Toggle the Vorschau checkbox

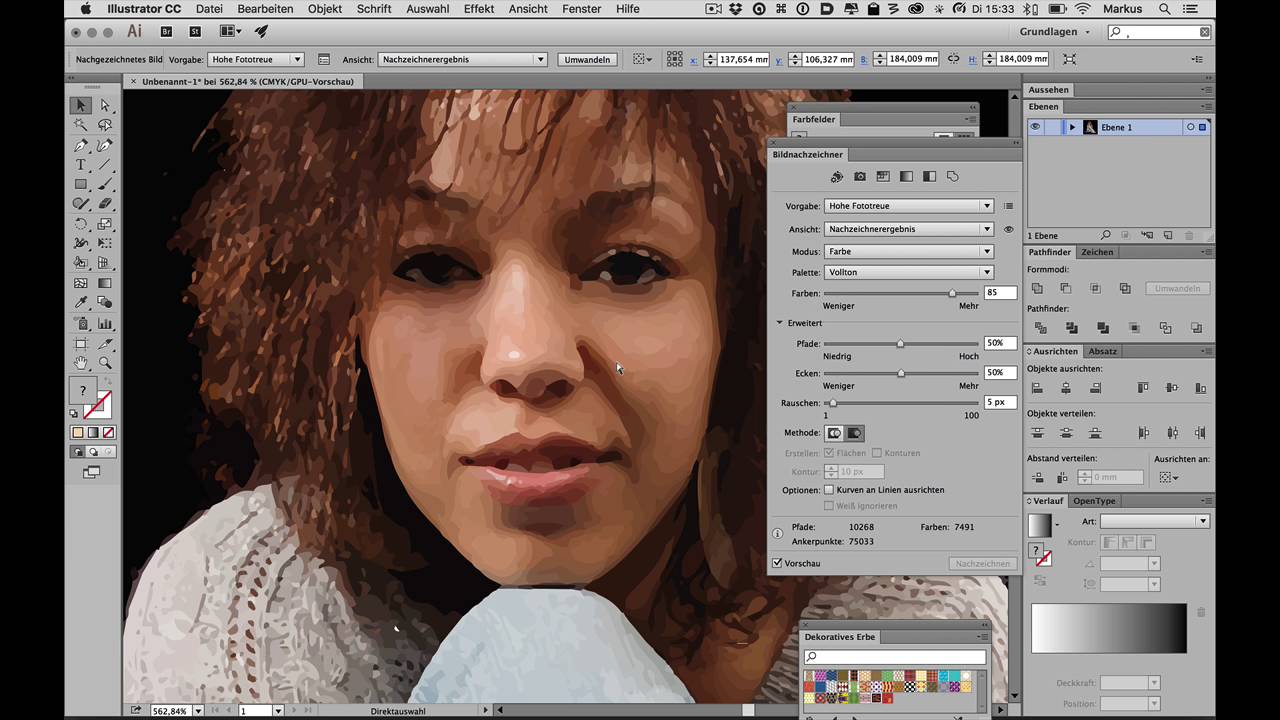(778, 563)
